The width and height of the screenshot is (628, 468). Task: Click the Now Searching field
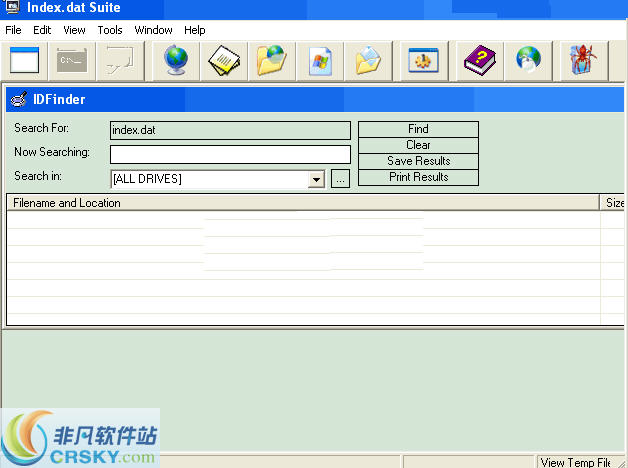230,155
